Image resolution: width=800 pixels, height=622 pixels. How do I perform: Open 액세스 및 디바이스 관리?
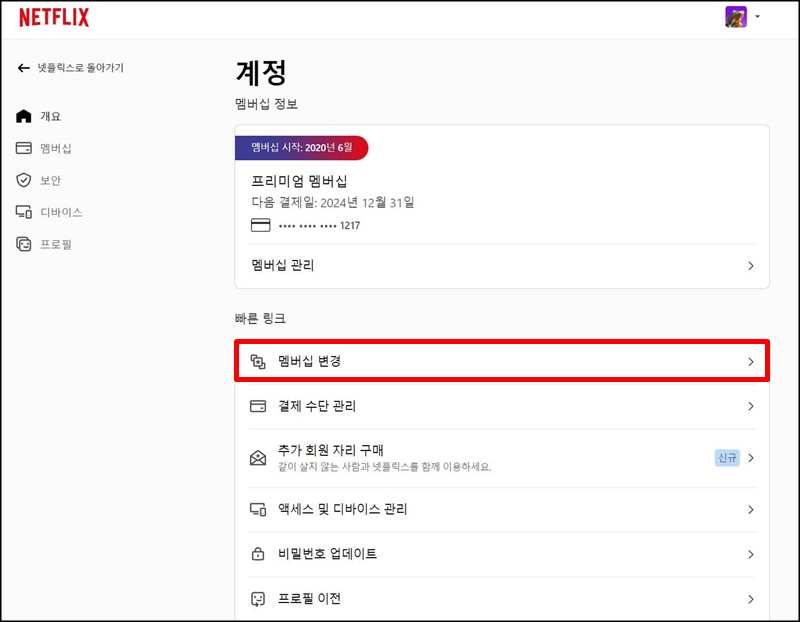[x=502, y=510]
